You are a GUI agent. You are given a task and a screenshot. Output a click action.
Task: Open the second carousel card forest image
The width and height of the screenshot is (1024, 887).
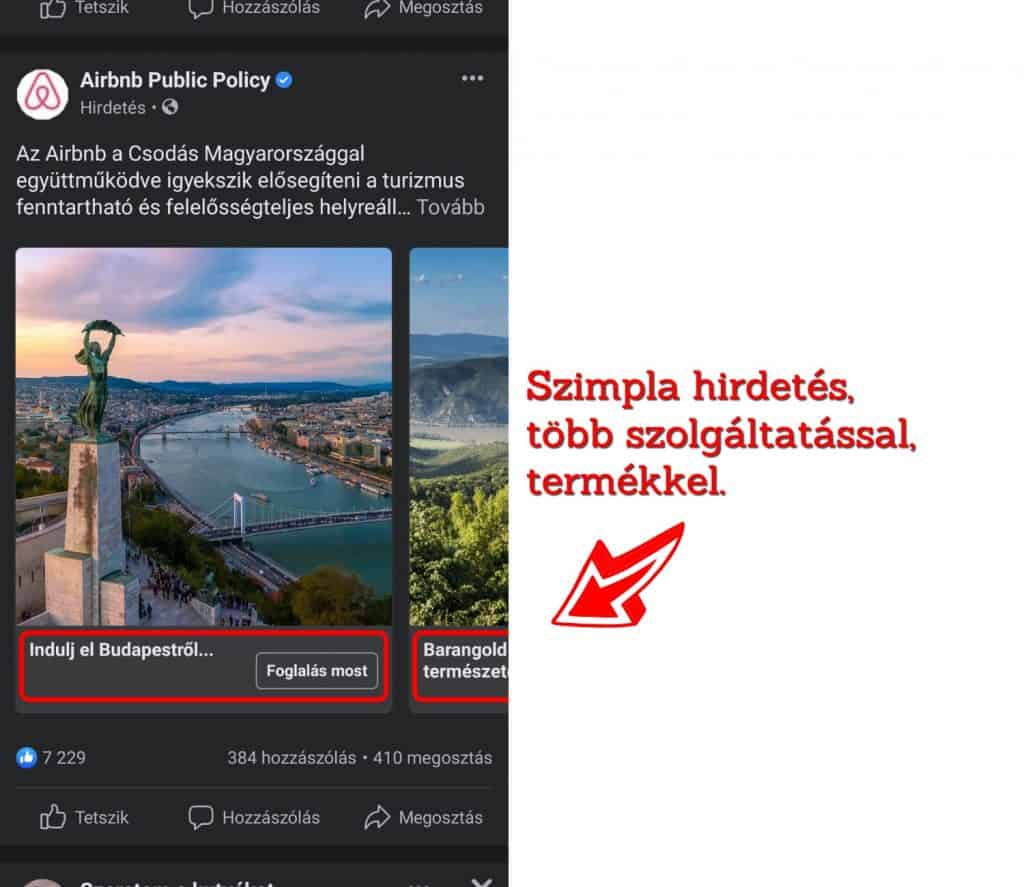(458, 436)
